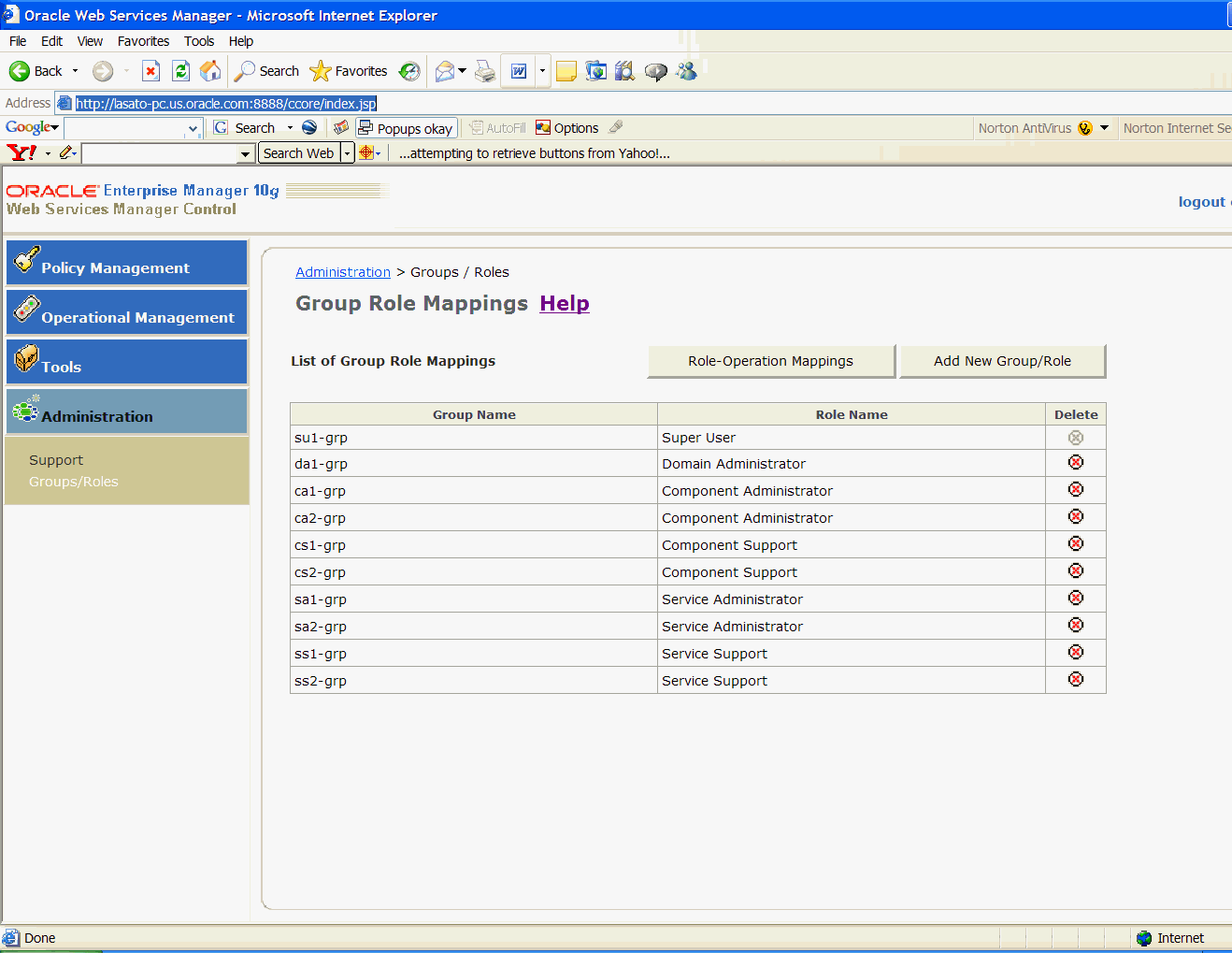1232x953 pixels.
Task: Click in the Yahoo search input field
Action: pos(161,153)
